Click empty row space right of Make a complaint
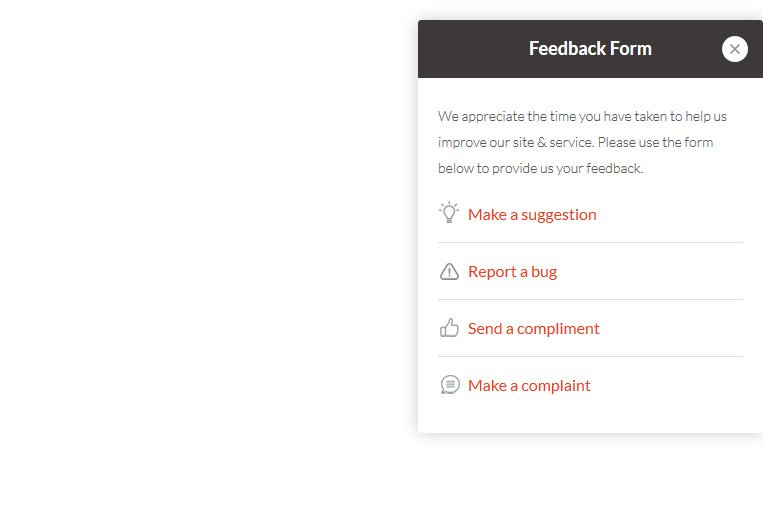The width and height of the screenshot is (763, 529). [x=667, y=385]
